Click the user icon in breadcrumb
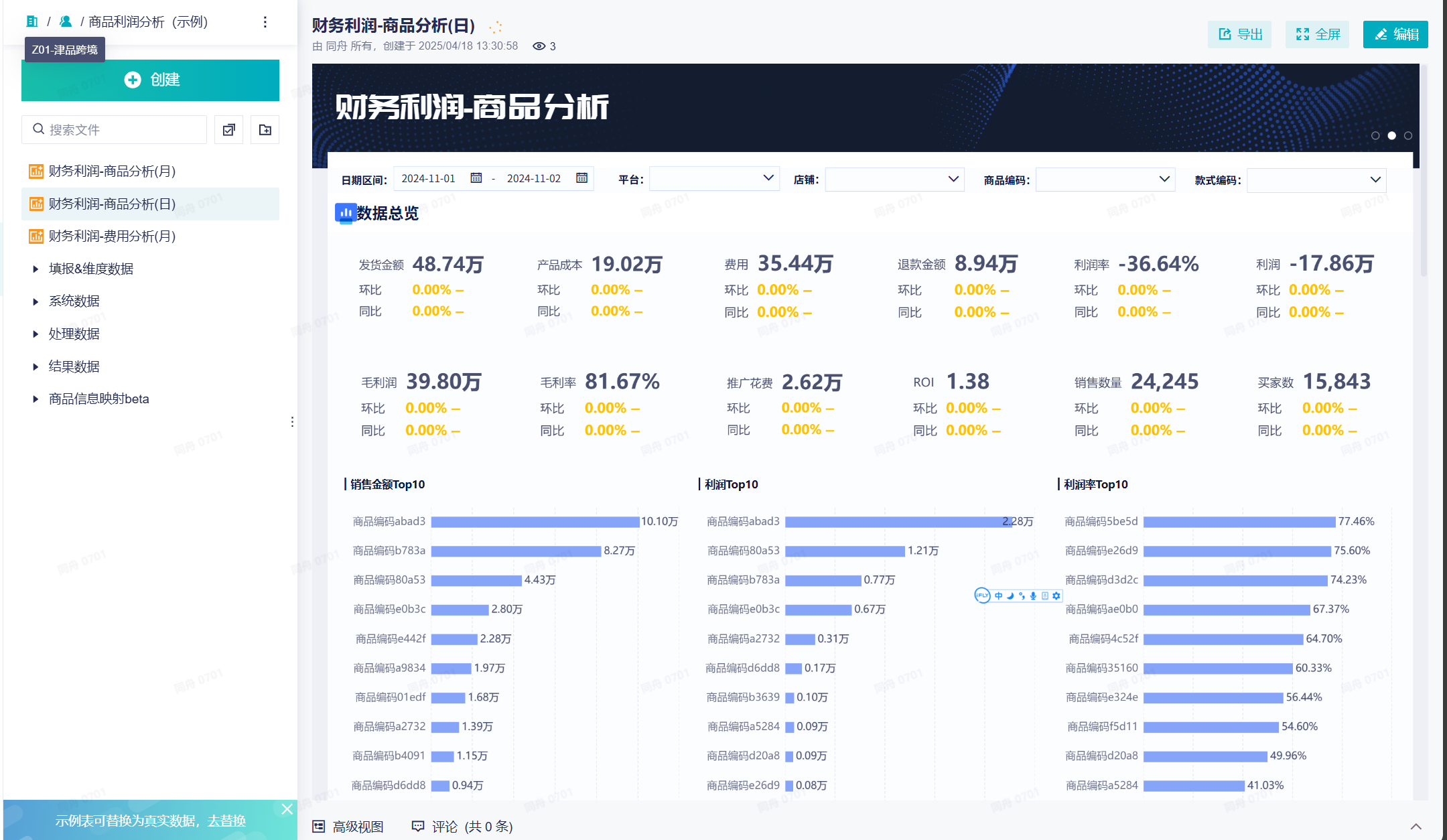This screenshot has height=840, width=1447. pyautogui.click(x=66, y=21)
